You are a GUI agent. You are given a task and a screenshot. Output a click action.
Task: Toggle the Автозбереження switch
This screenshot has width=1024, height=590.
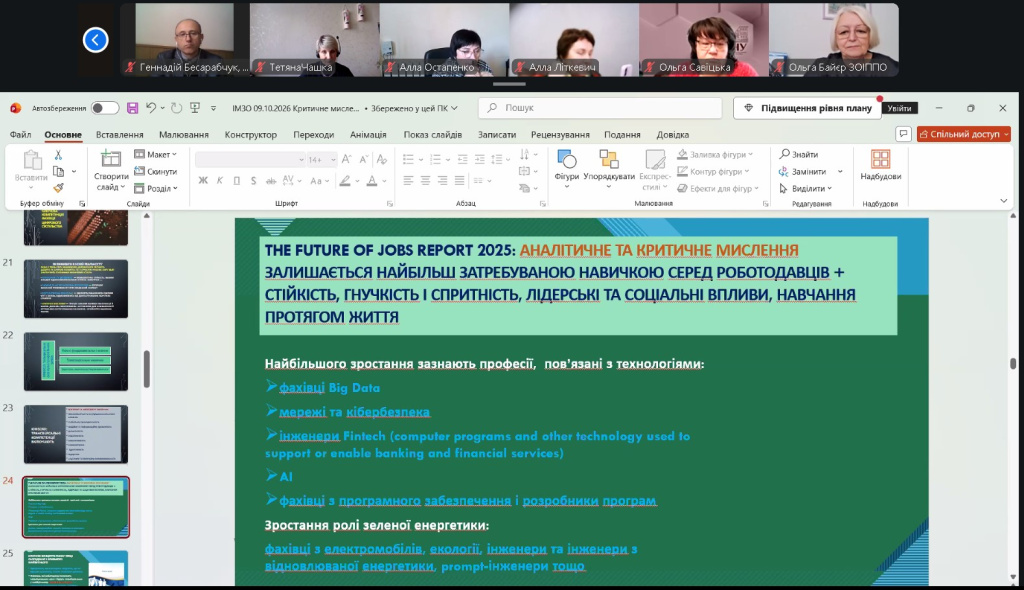click(104, 108)
